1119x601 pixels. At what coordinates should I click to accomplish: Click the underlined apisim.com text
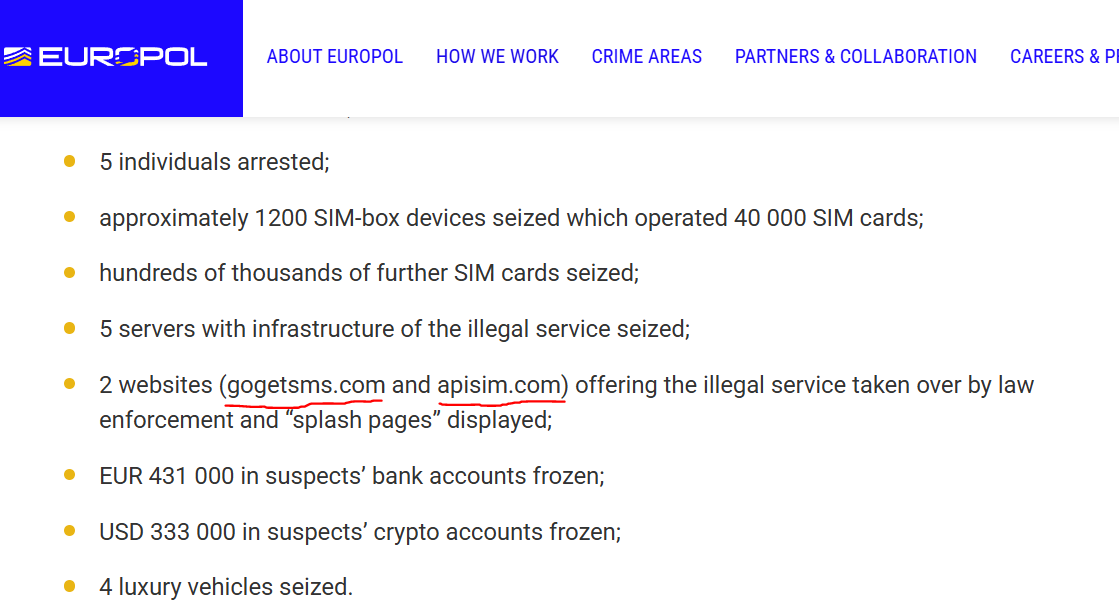click(x=500, y=385)
